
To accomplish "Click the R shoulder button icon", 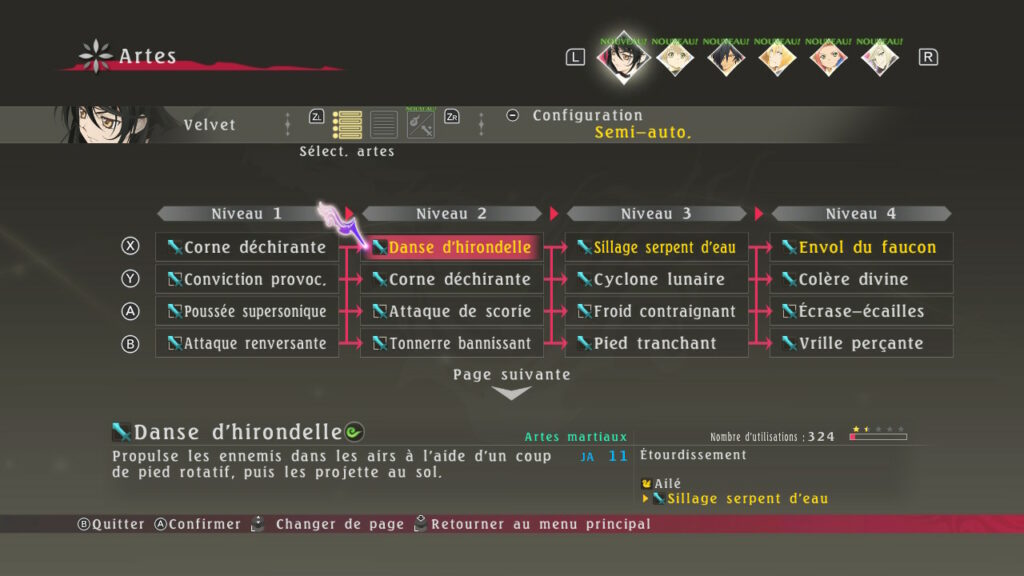I will [x=928, y=57].
